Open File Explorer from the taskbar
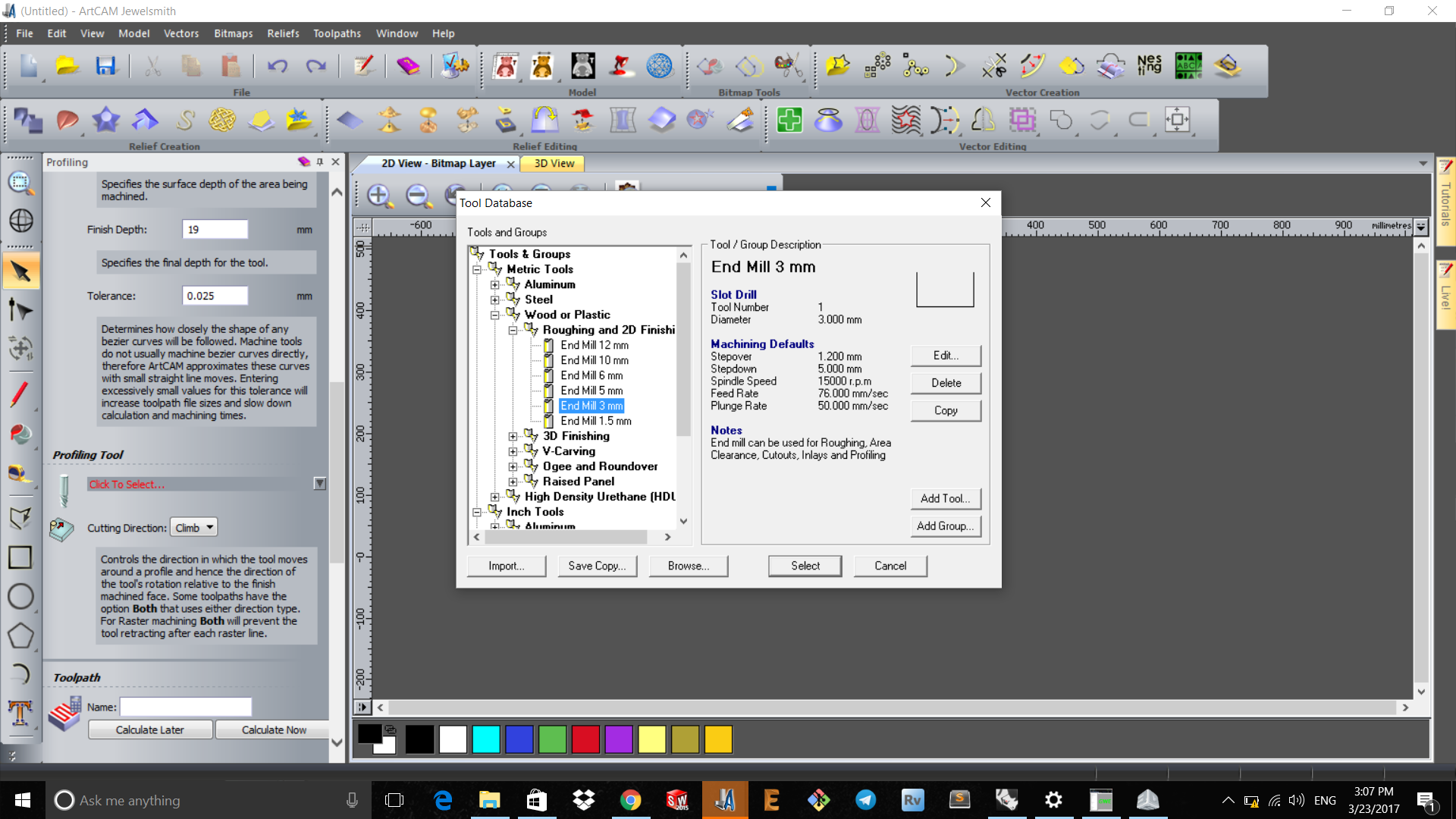The width and height of the screenshot is (1456, 819). tap(489, 800)
